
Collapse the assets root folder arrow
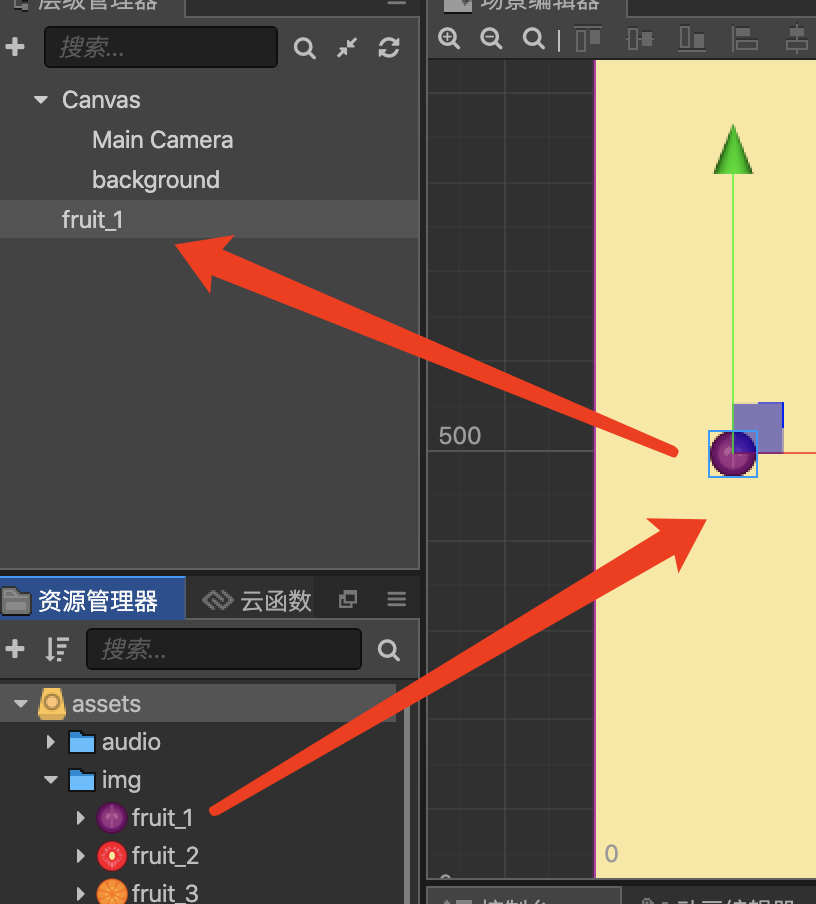tap(21, 703)
